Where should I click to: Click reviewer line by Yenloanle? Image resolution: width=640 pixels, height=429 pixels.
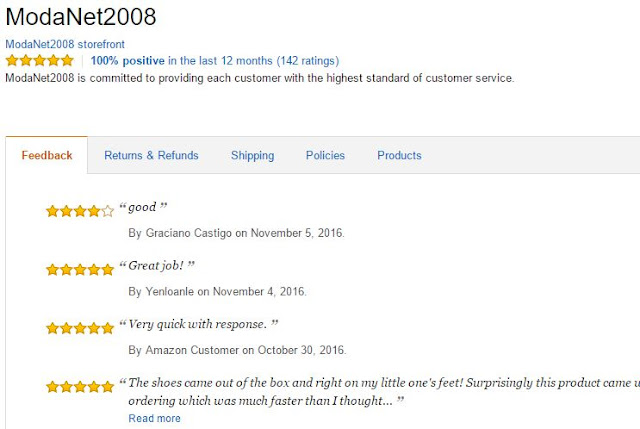(217, 292)
